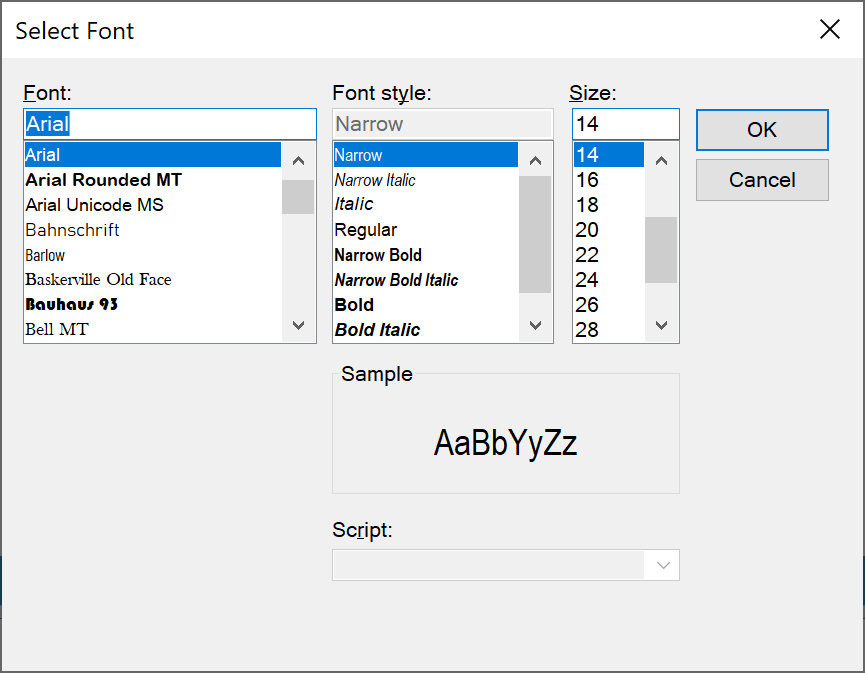Close the Select Font dialog
865x673 pixels.
830,29
